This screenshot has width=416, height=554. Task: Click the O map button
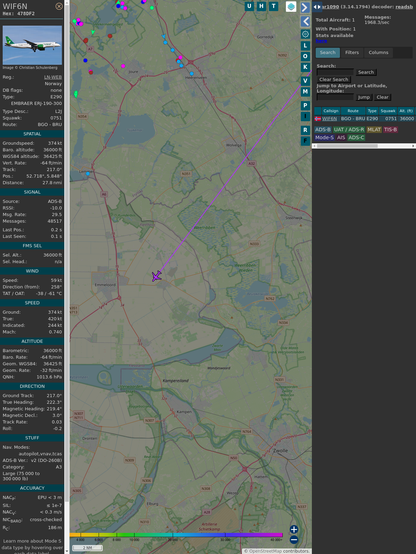pyautogui.click(x=305, y=56)
